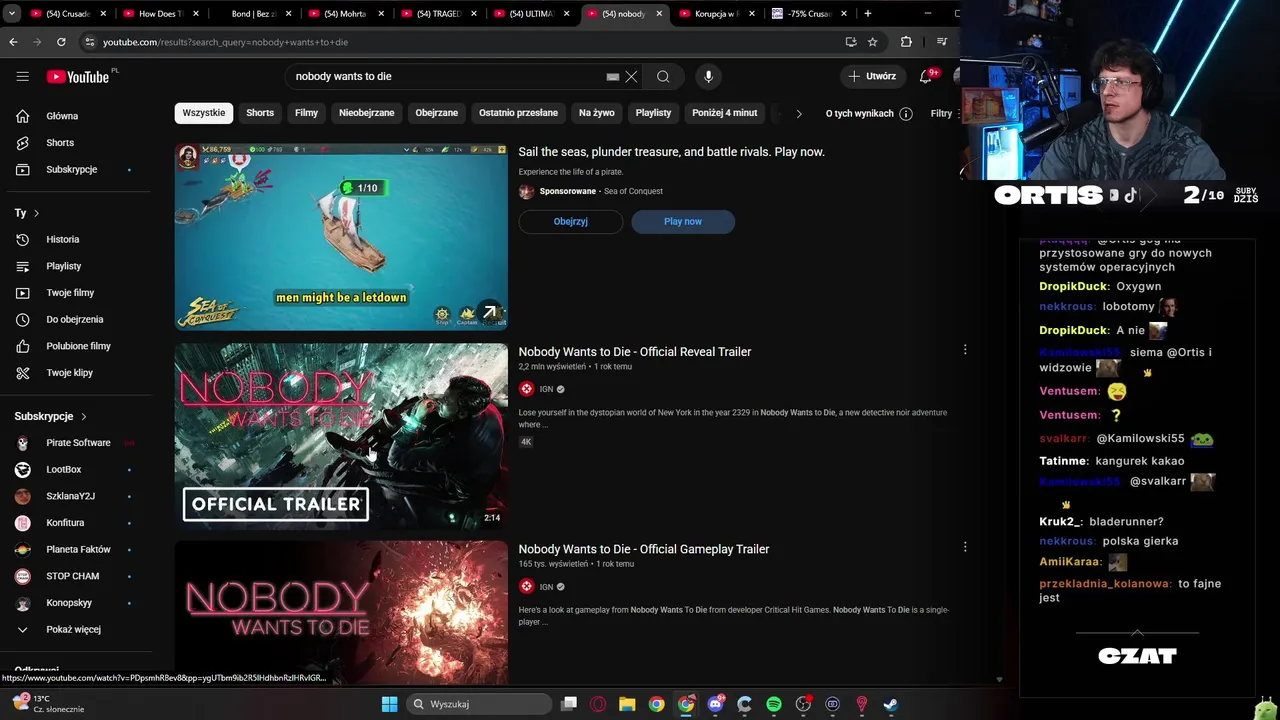The height and width of the screenshot is (720, 1280).
Task: Switch to the ULTIMAT tab
Action: (x=530, y=14)
